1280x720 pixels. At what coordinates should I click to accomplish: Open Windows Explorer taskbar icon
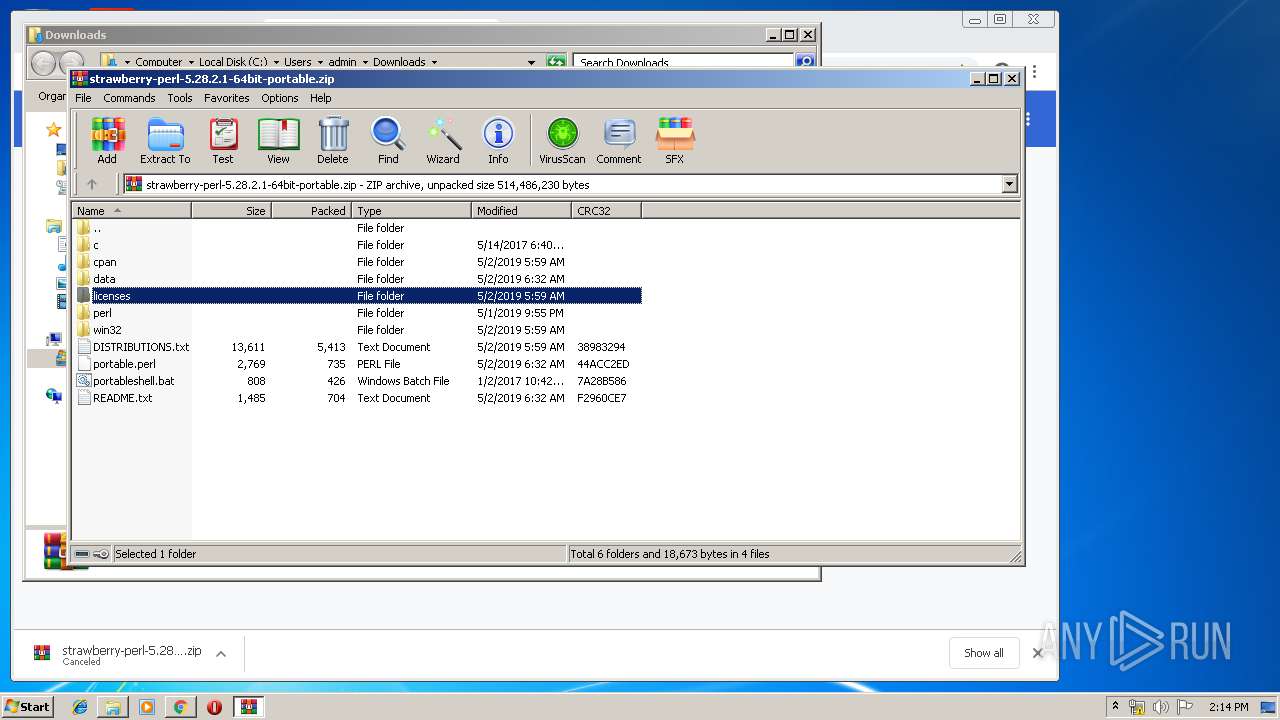113,707
